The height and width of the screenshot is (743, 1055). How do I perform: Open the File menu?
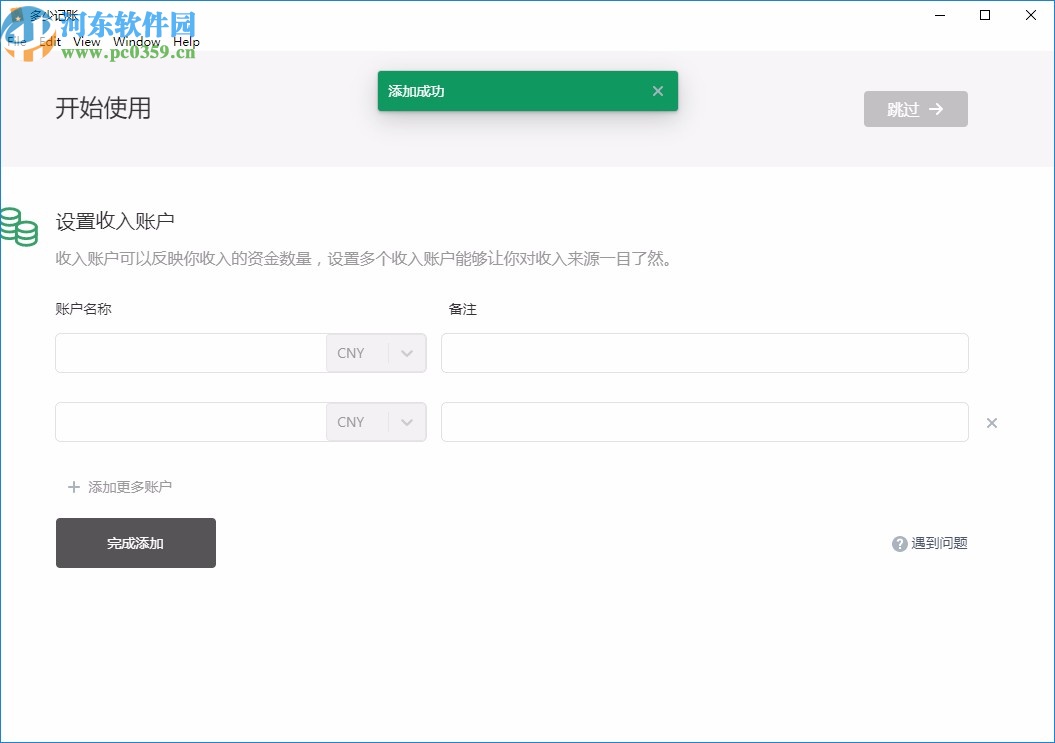click(x=17, y=42)
